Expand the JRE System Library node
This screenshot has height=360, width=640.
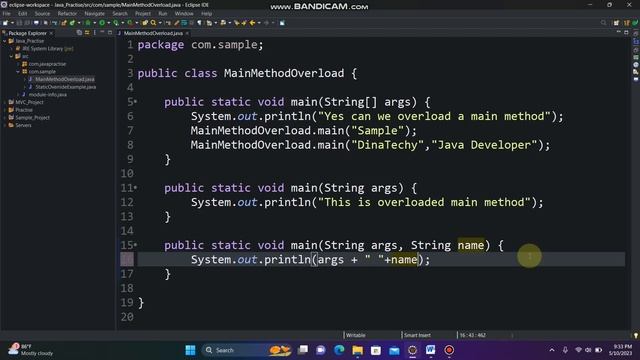(x=12, y=49)
